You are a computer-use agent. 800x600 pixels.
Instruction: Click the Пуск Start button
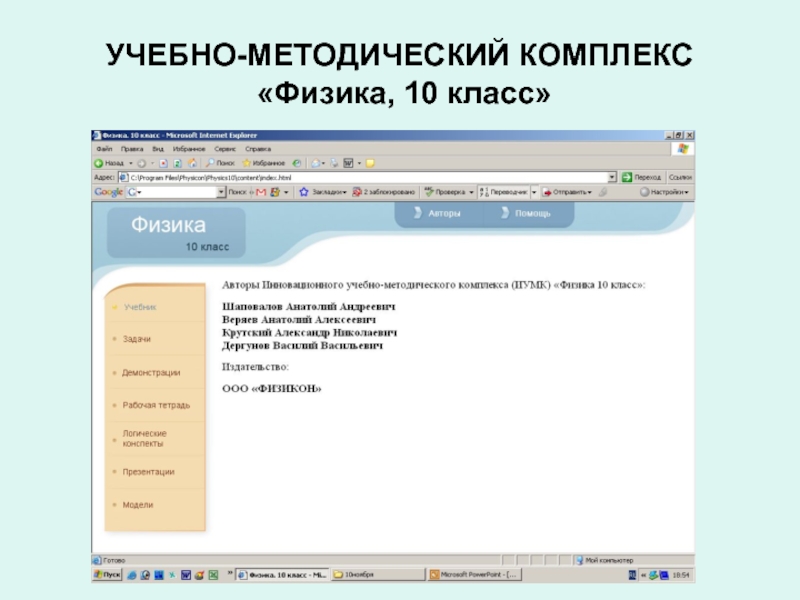[107, 575]
